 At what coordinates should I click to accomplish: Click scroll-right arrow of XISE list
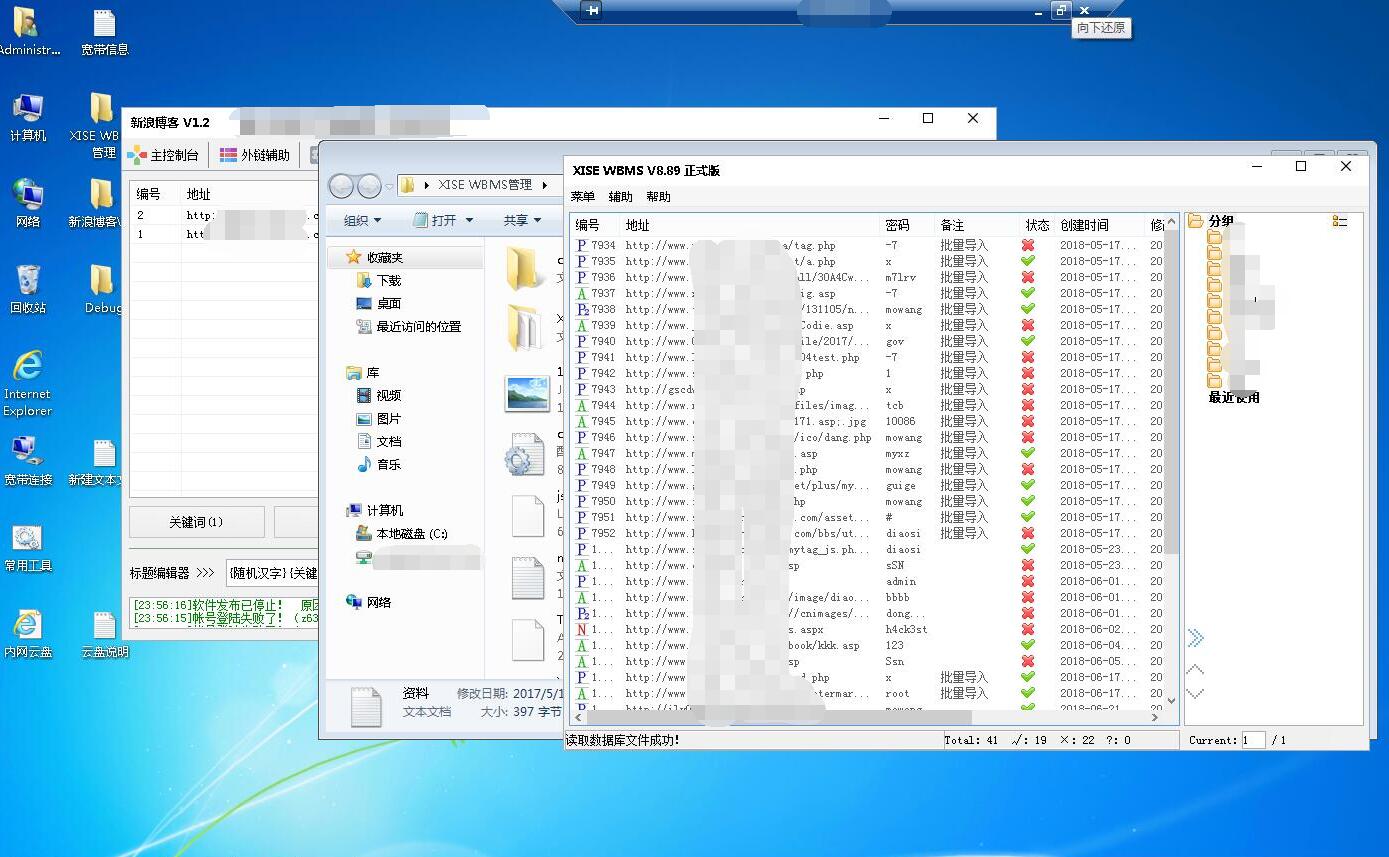coord(1156,717)
